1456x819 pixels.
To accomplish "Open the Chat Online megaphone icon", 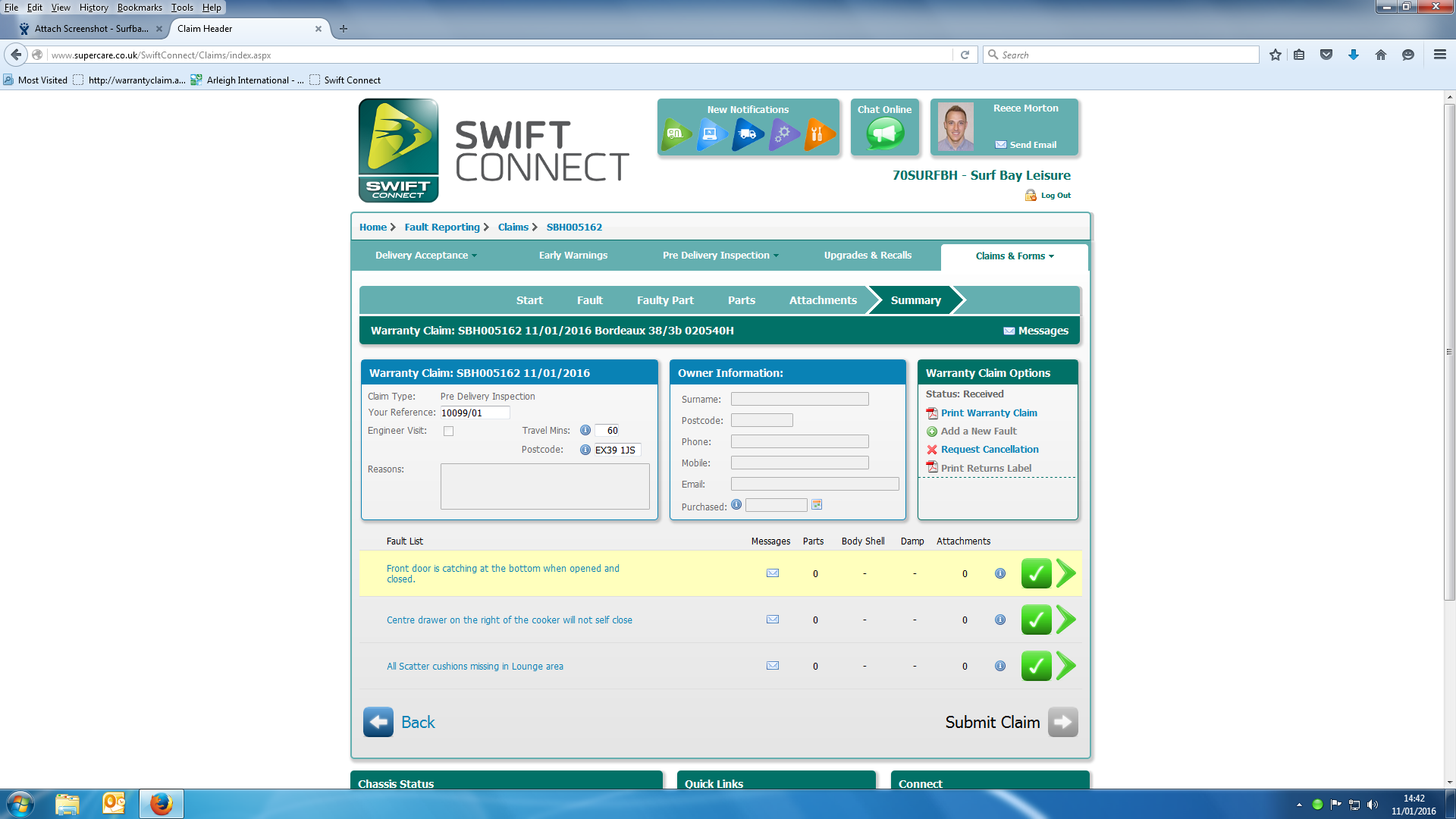I will 884,134.
